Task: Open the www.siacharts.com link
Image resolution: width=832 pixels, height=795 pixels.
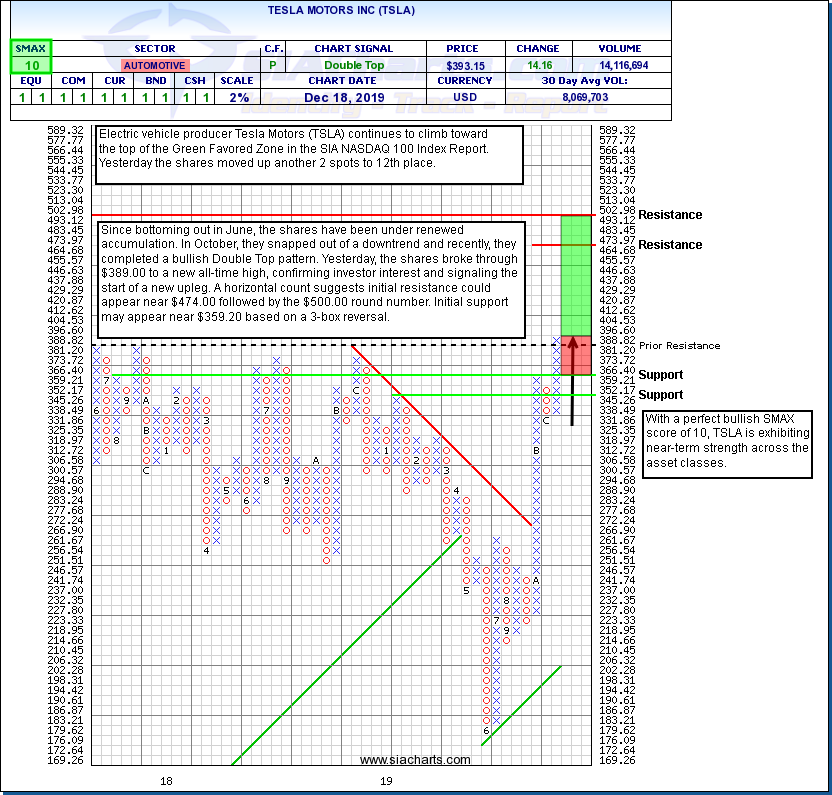Action: pos(414,760)
